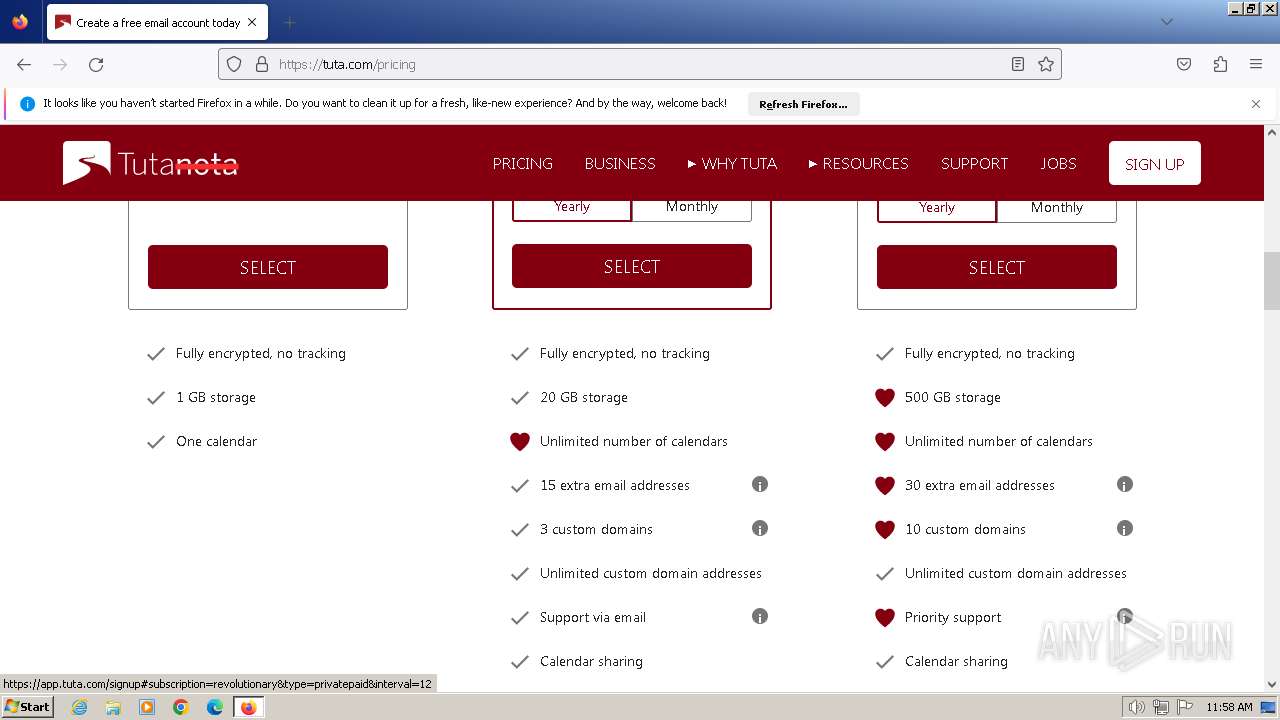Open the site security shield icon
The image size is (1280, 720).
click(x=234, y=64)
